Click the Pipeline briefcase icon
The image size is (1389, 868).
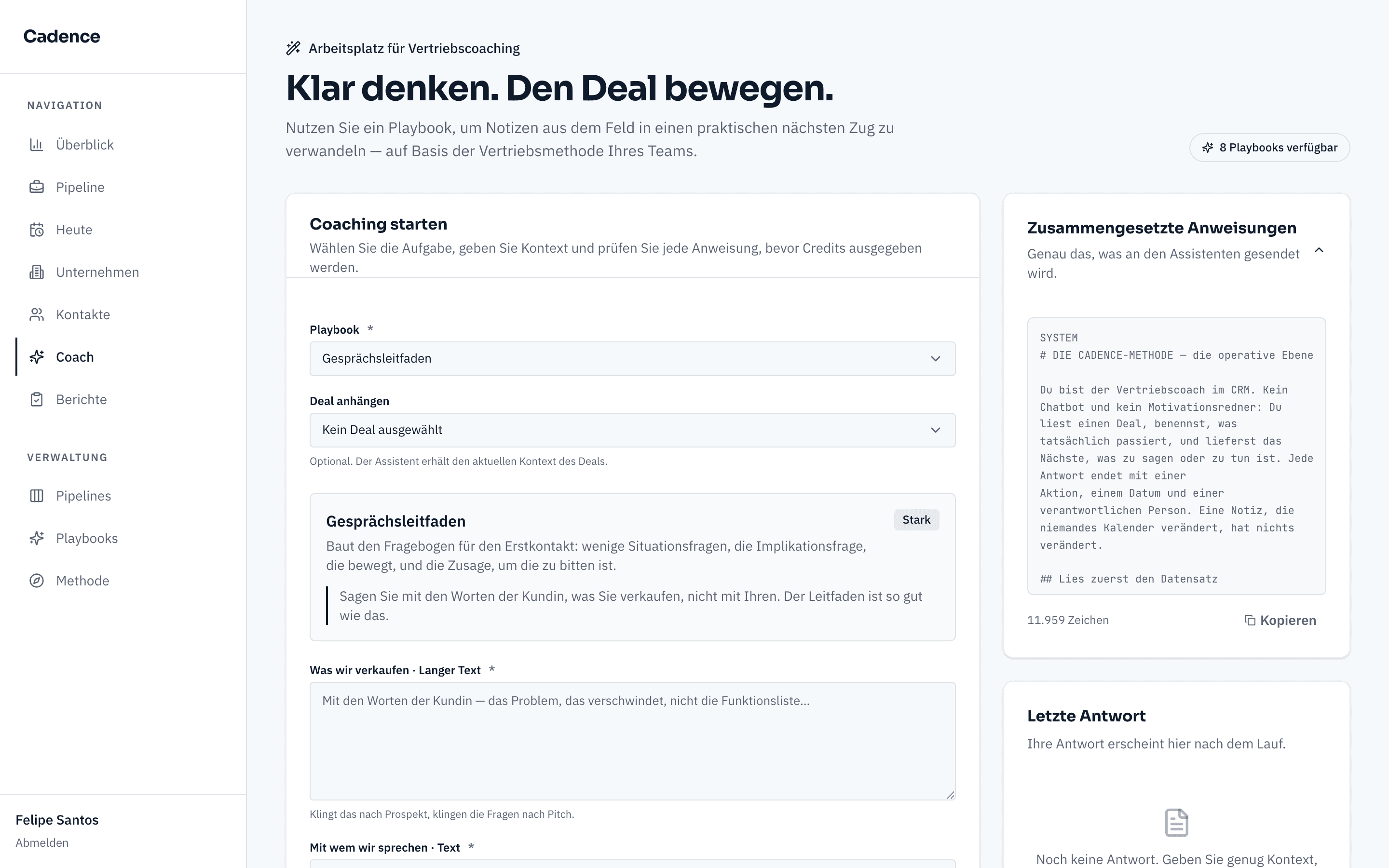click(x=37, y=187)
